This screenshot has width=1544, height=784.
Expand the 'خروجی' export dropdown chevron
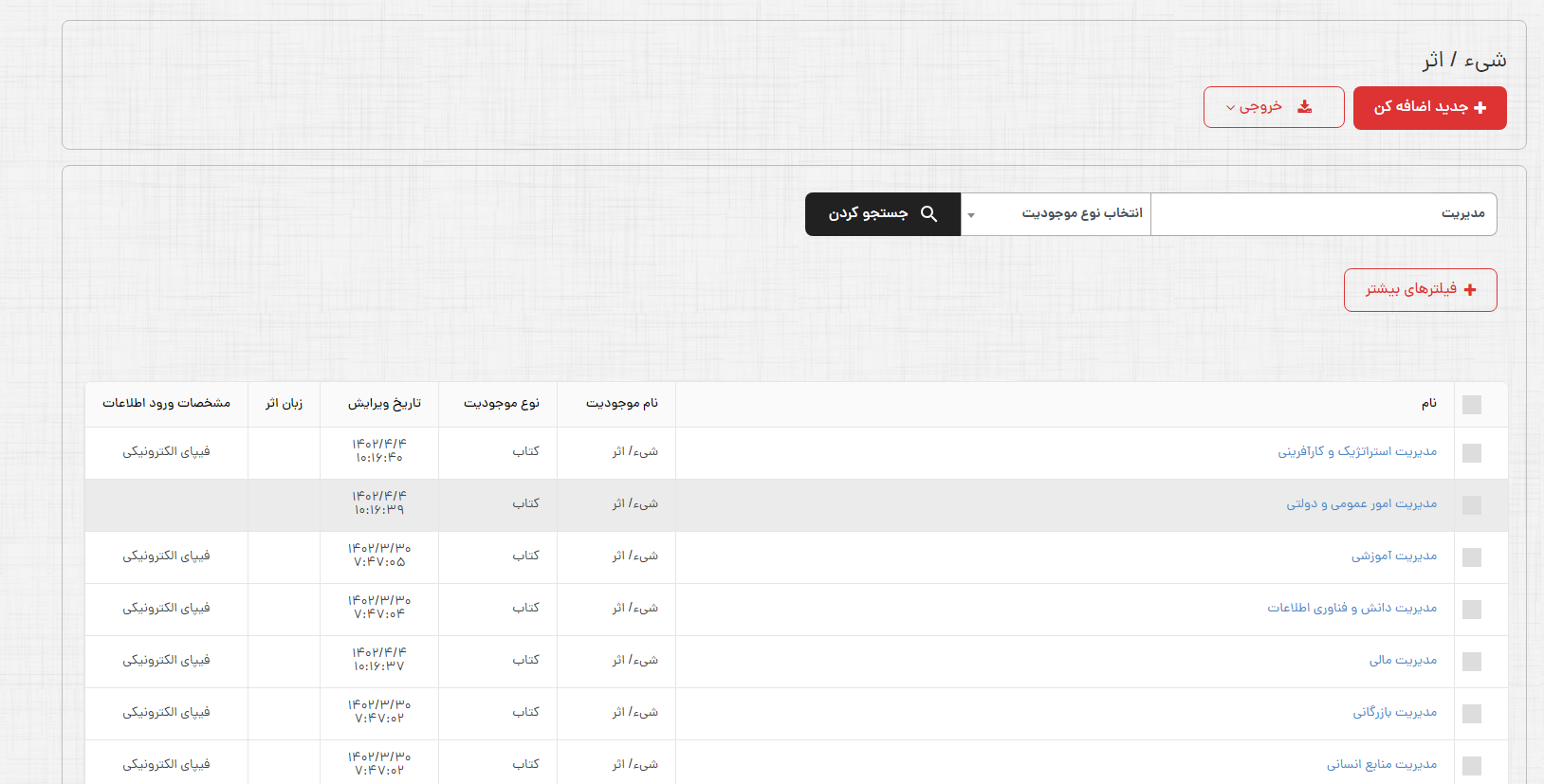point(1231,108)
